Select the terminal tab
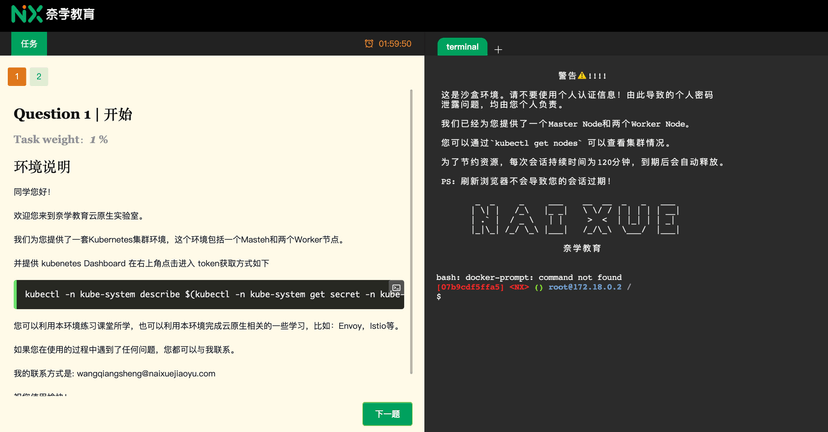 point(463,47)
